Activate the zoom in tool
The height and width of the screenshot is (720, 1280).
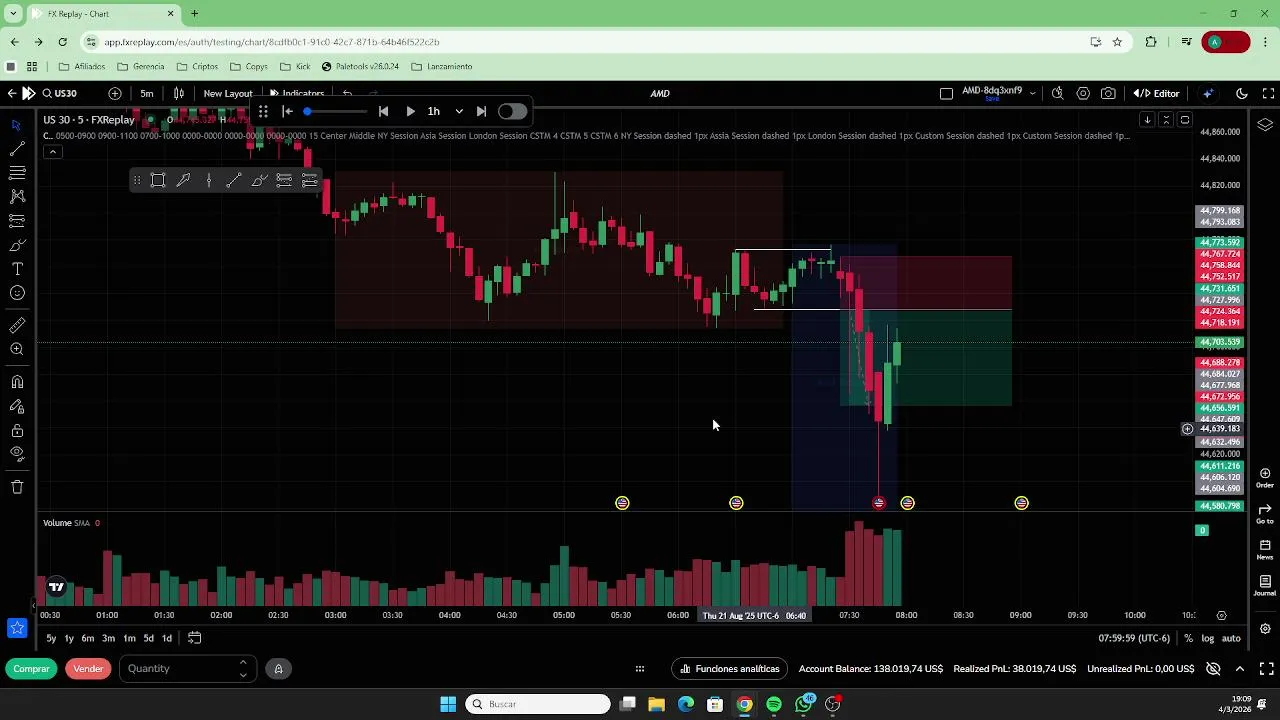pyautogui.click(x=17, y=349)
